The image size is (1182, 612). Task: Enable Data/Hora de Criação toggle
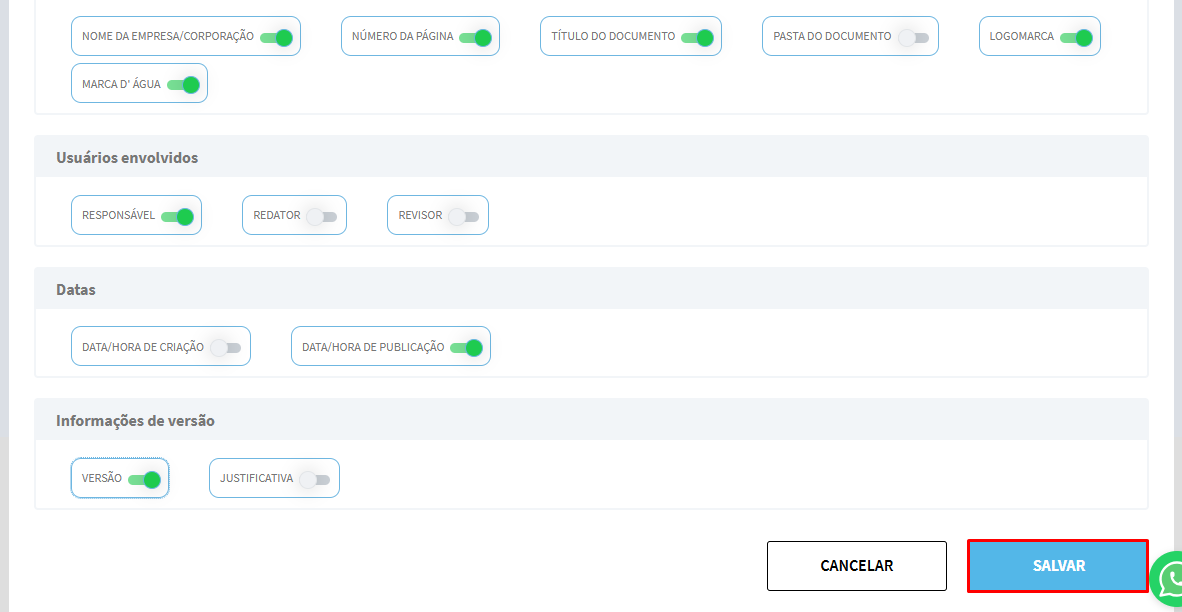226,348
